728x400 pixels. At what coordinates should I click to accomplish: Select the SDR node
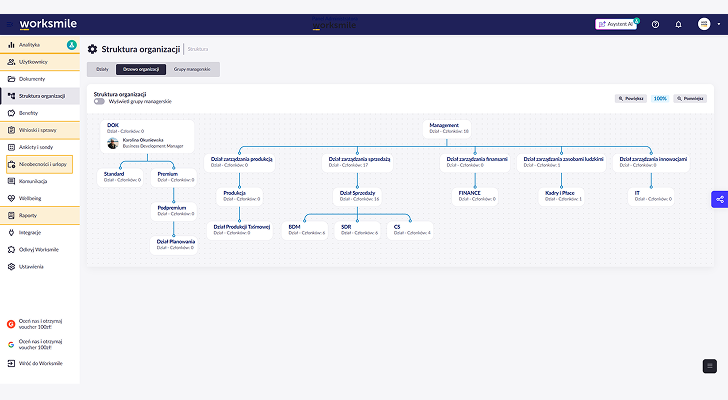(x=358, y=230)
